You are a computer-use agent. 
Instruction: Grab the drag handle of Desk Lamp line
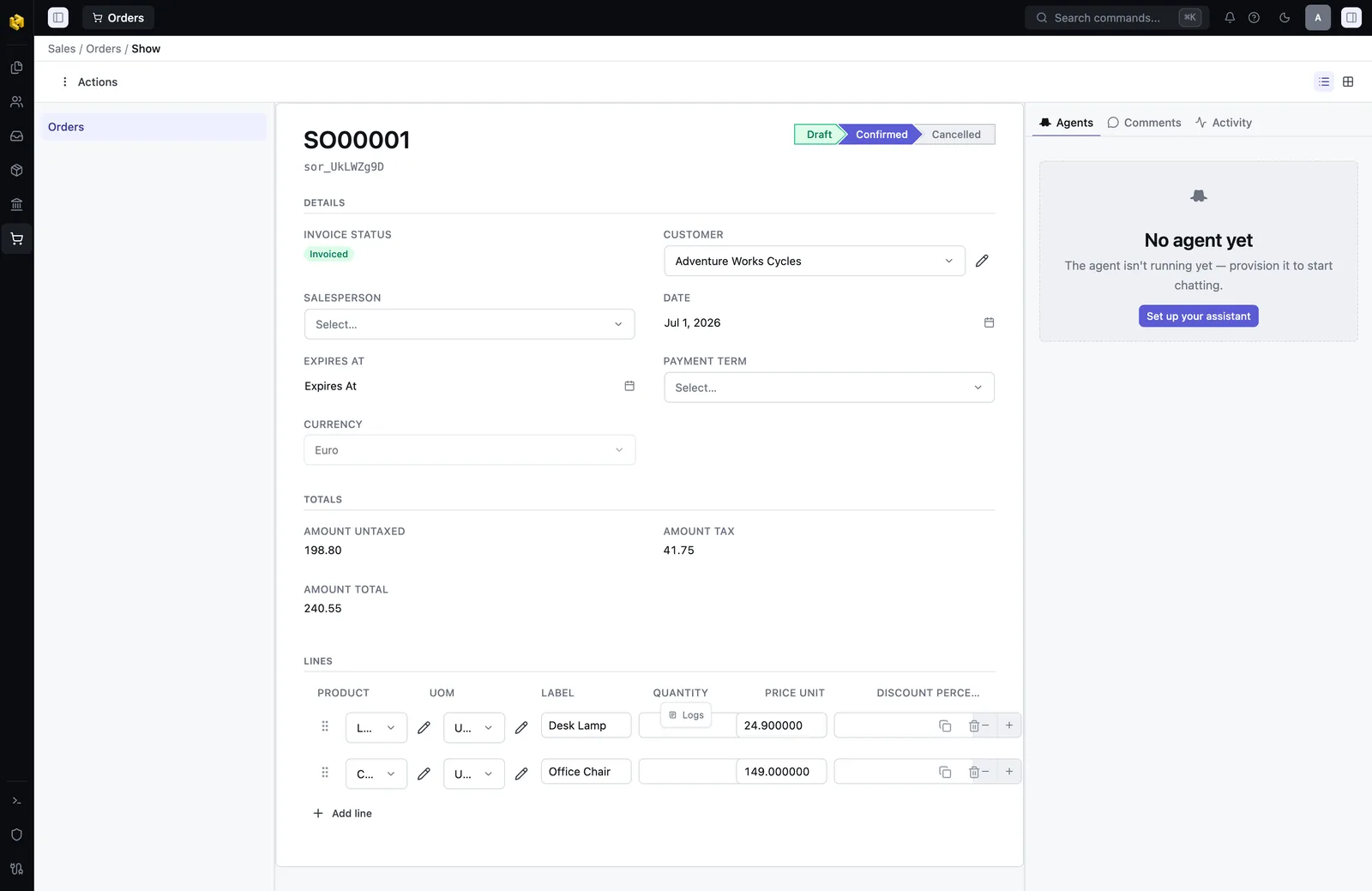[x=325, y=726]
